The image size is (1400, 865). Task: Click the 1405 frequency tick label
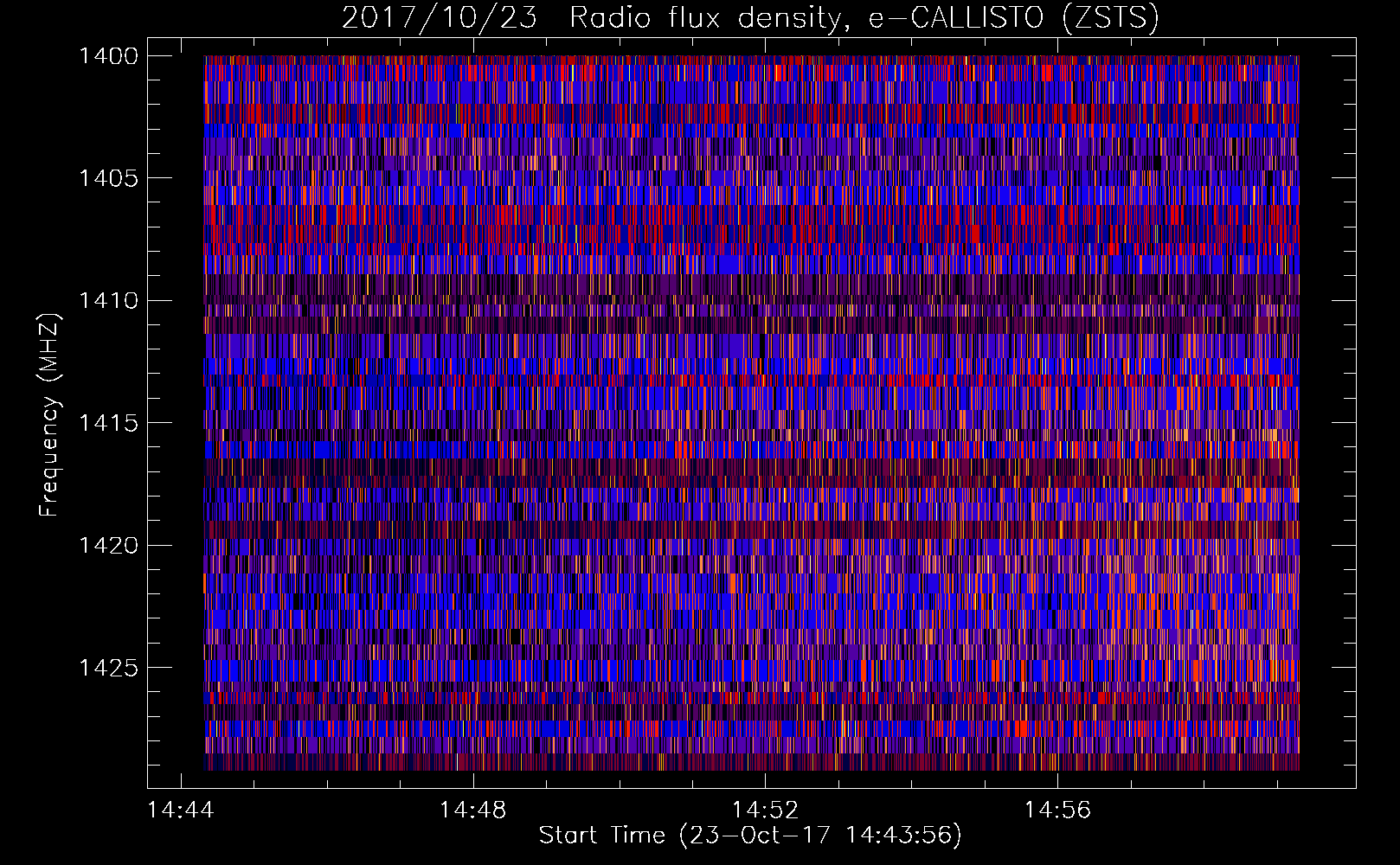pos(108,178)
